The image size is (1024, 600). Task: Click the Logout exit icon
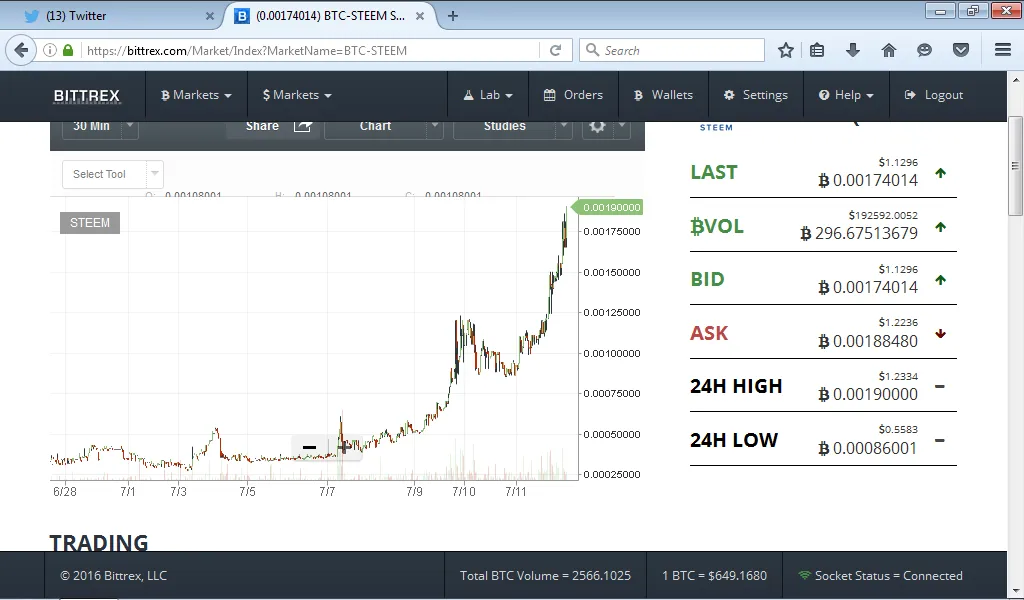point(910,95)
